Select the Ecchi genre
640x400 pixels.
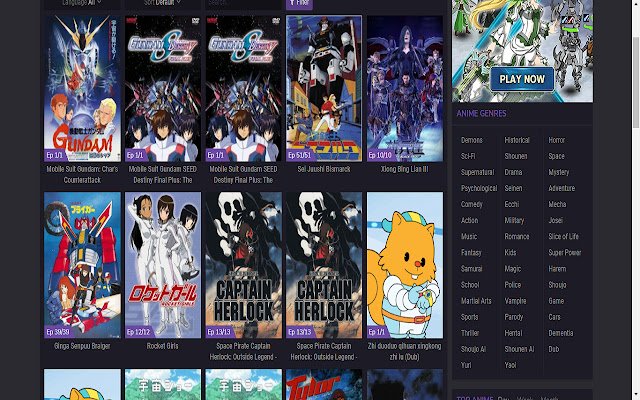point(512,204)
